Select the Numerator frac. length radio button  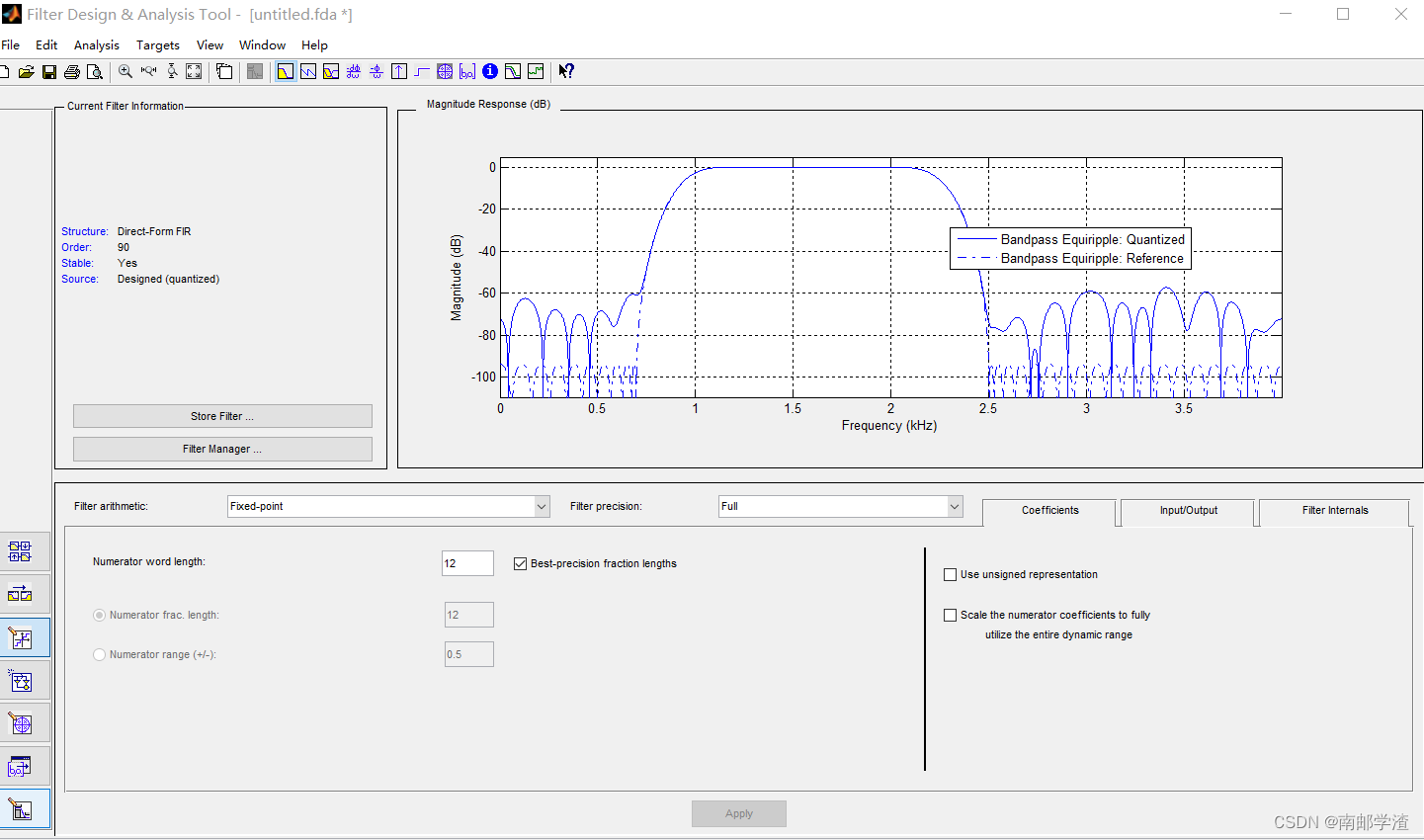99,615
